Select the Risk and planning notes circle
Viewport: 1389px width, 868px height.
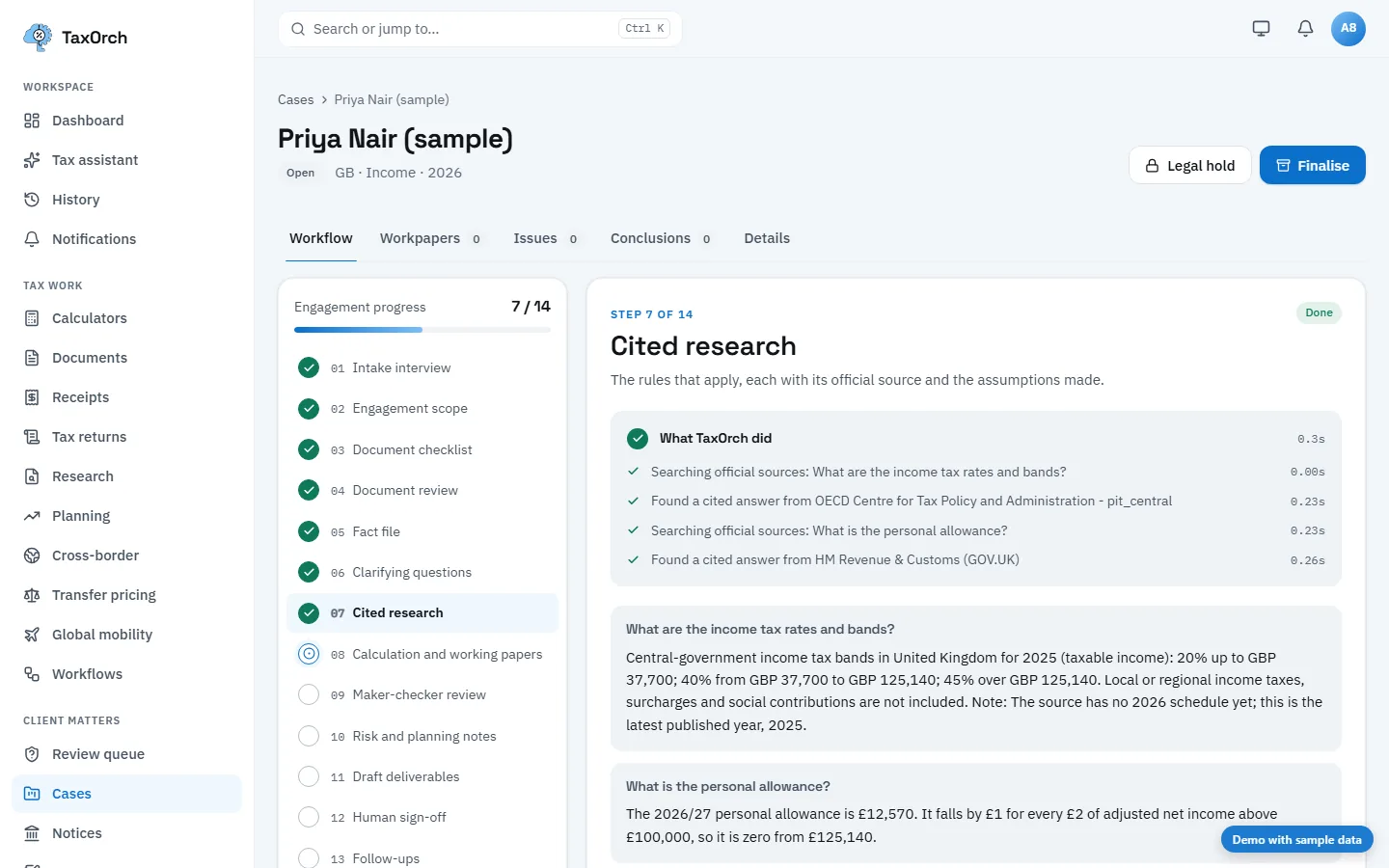point(309,736)
